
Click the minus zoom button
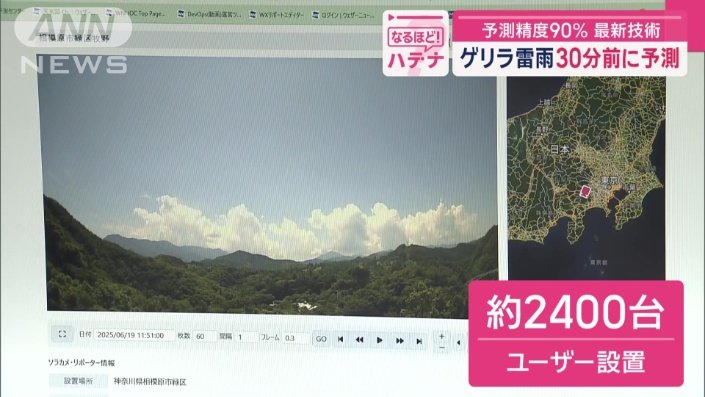click(x=442, y=348)
